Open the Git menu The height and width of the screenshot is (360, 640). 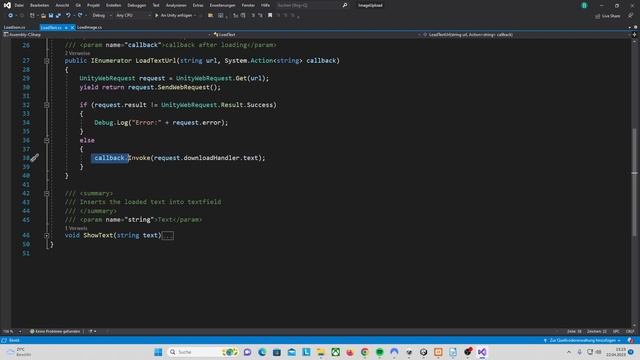point(78,5)
